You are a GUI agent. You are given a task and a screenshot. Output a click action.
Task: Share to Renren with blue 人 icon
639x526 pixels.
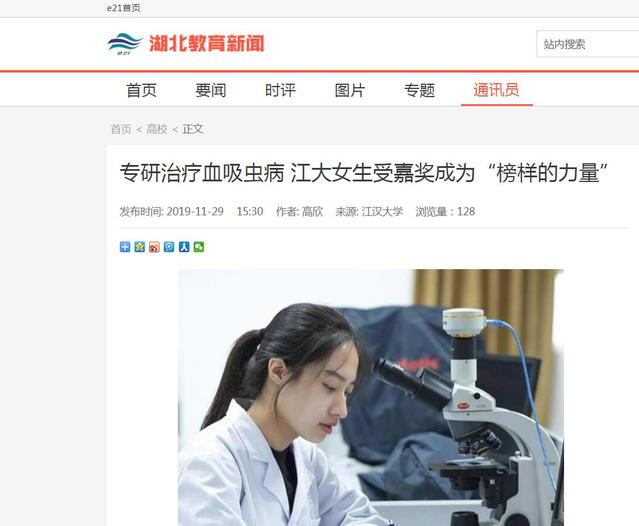coord(184,247)
